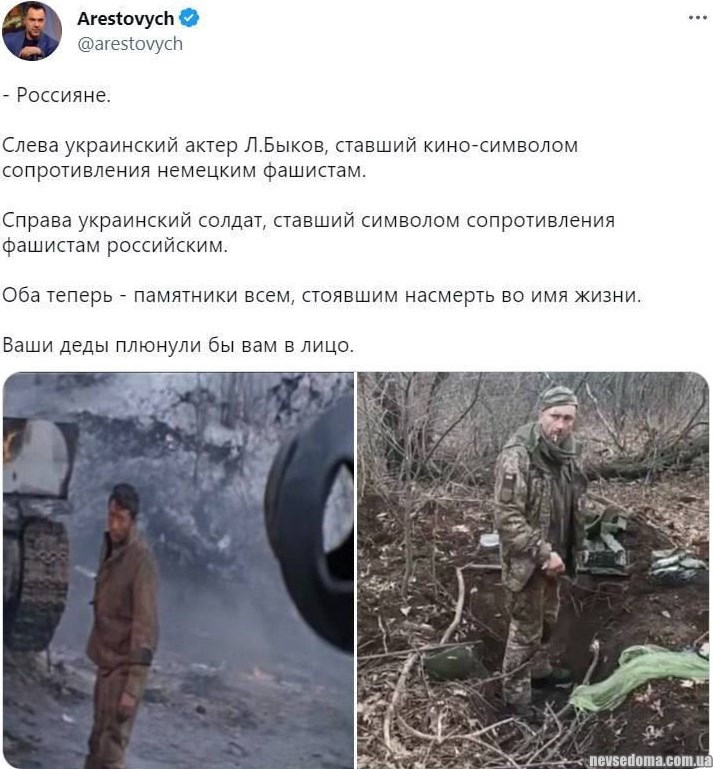Click the final line 'Ваши деды плюнули бы'
The image size is (714, 769).
click(178, 345)
